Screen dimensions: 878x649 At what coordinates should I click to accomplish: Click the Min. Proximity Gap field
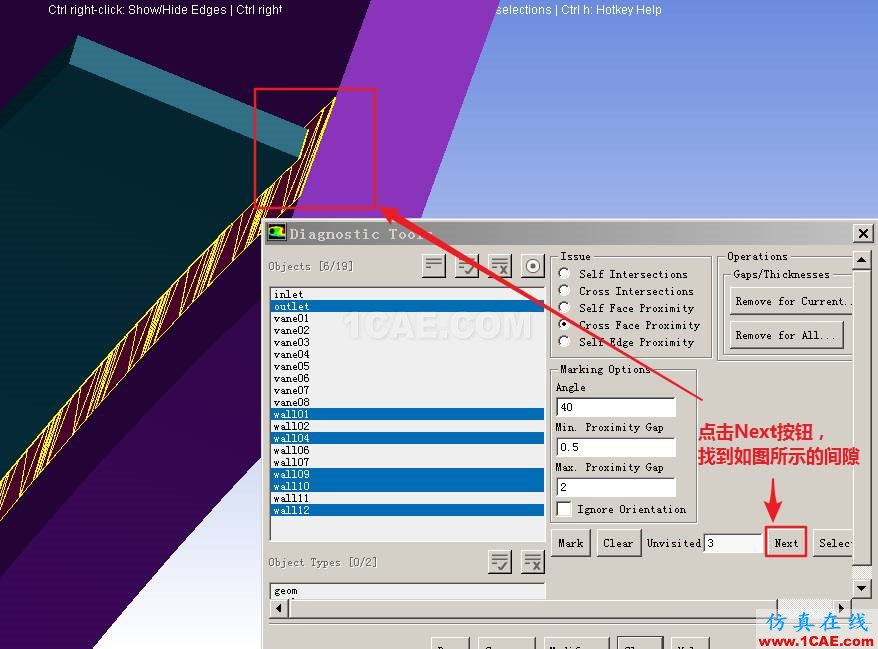(616, 447)
